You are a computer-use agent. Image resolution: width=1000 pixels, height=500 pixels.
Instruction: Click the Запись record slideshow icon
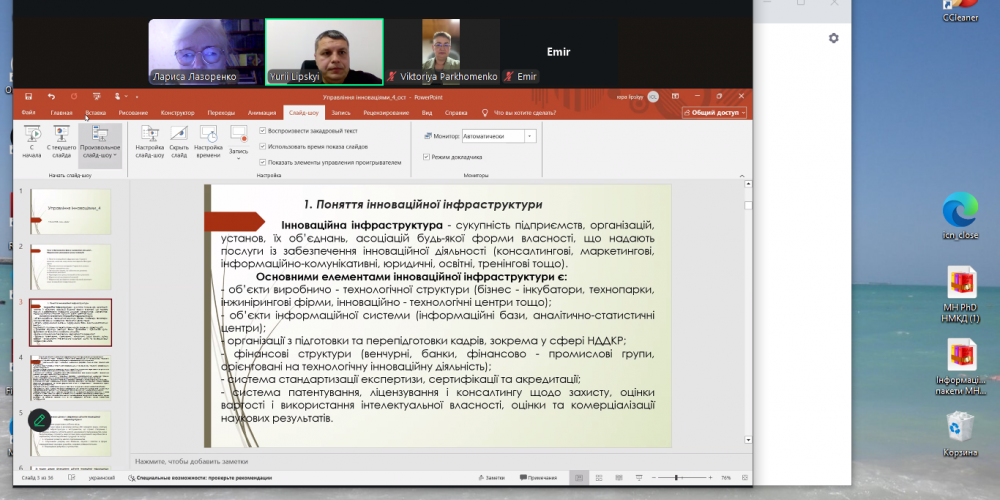[239, 134]
